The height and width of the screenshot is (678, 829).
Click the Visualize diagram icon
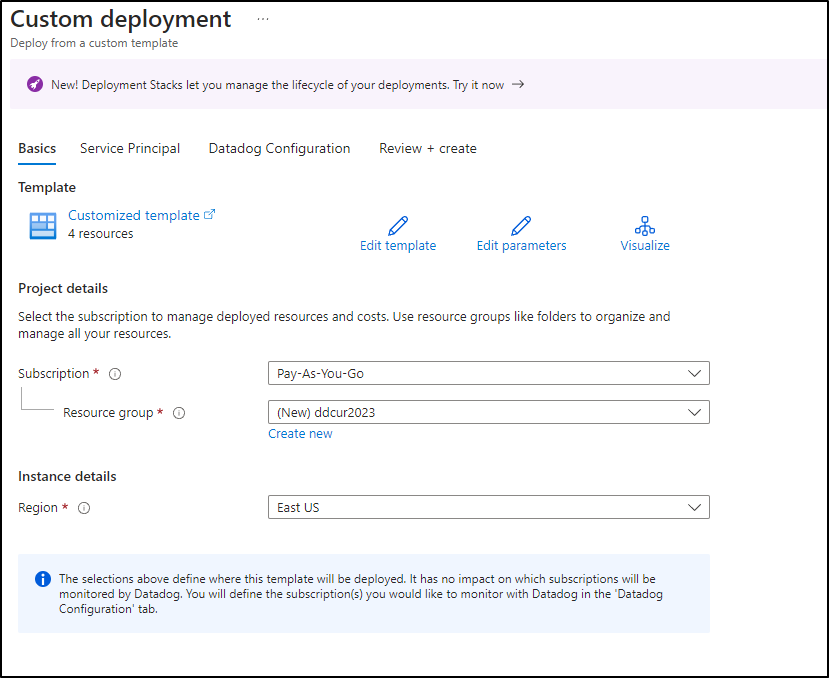click(644, 225)
